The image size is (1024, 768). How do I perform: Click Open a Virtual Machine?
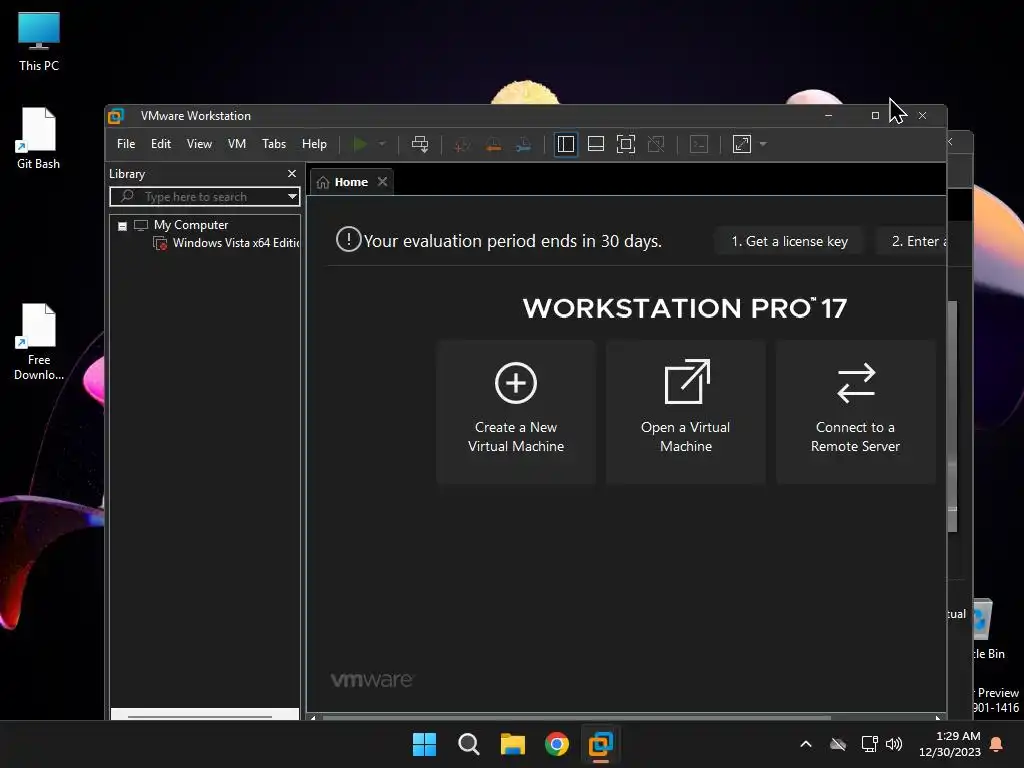tap(686, 411)
